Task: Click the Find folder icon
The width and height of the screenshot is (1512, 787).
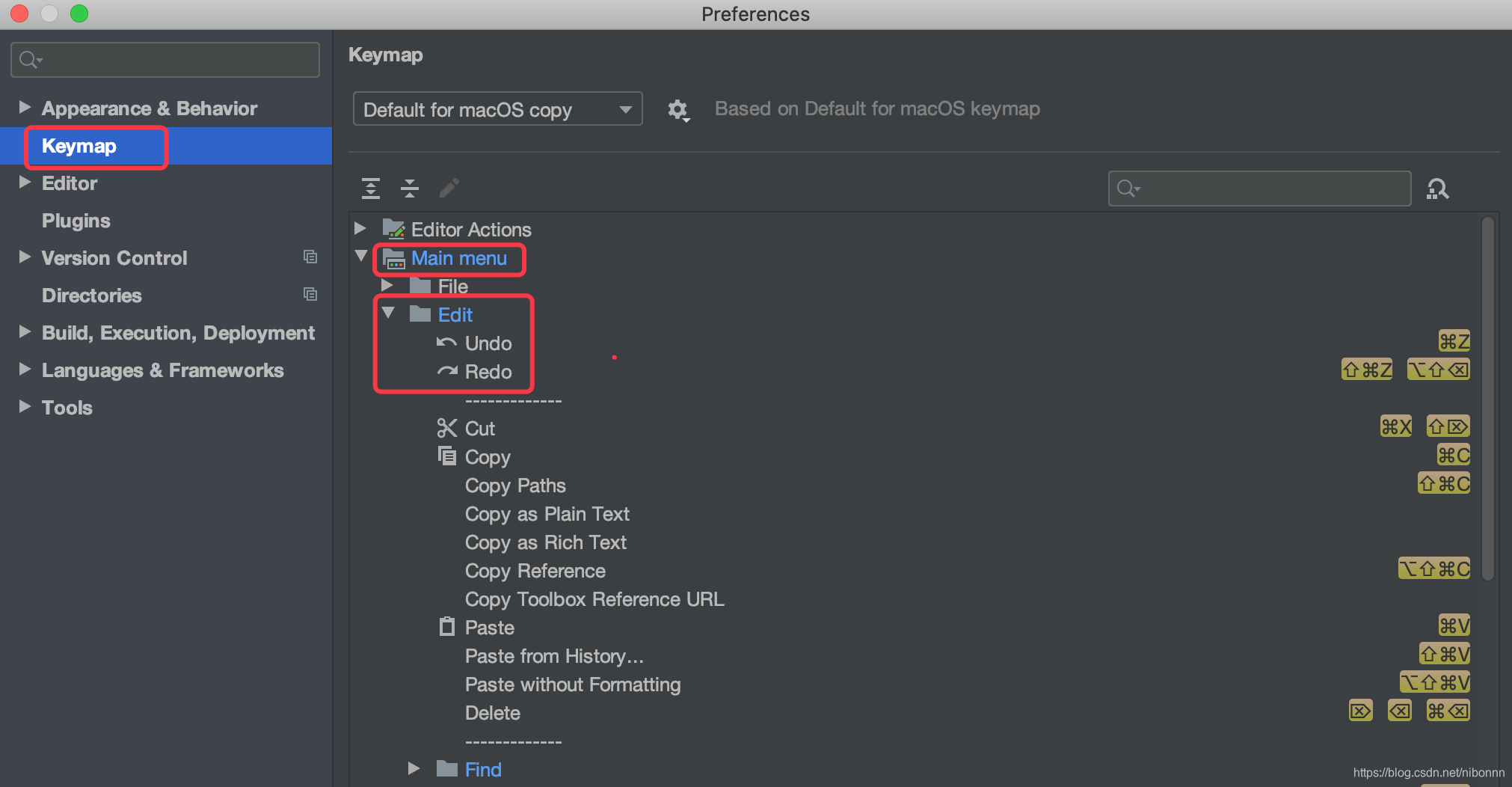Action: [x=447, y=768]
